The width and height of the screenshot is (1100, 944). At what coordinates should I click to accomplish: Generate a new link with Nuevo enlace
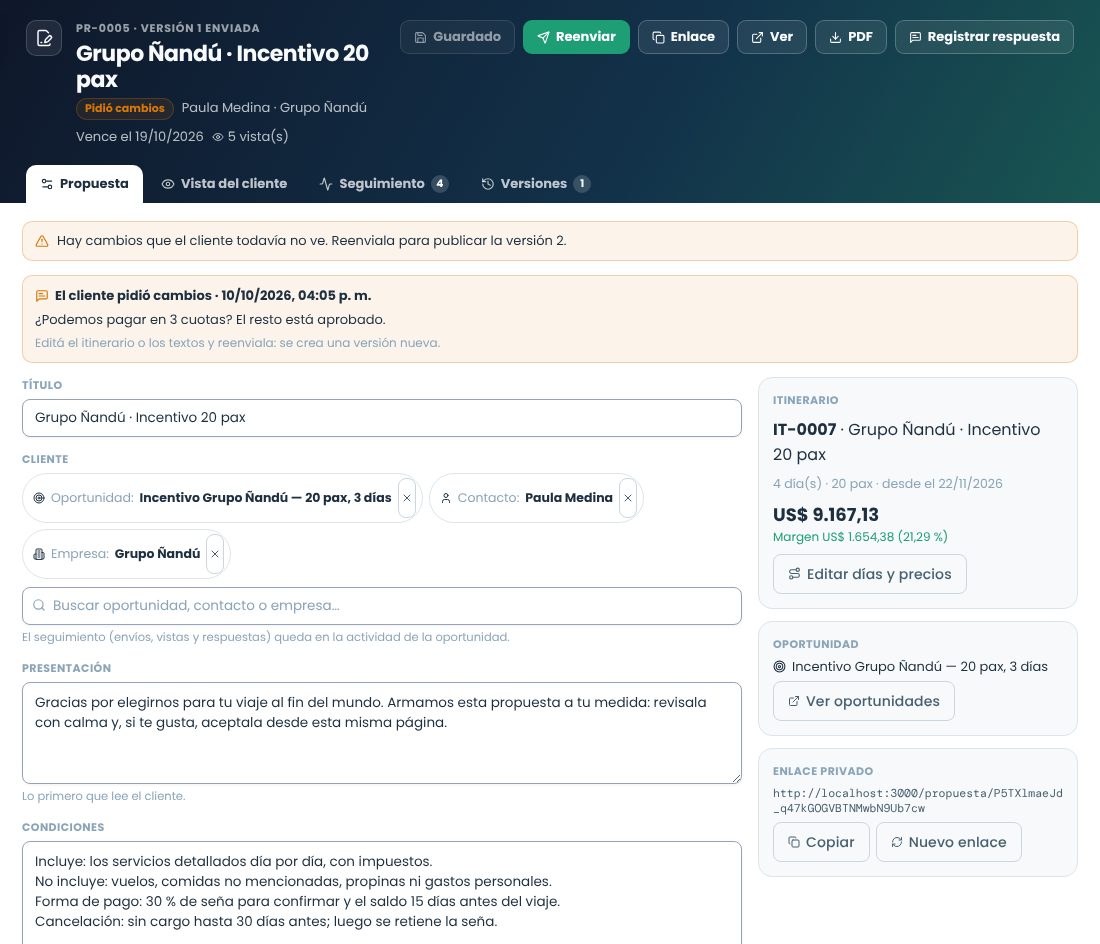pyautogui.click(x=948, y=842)
